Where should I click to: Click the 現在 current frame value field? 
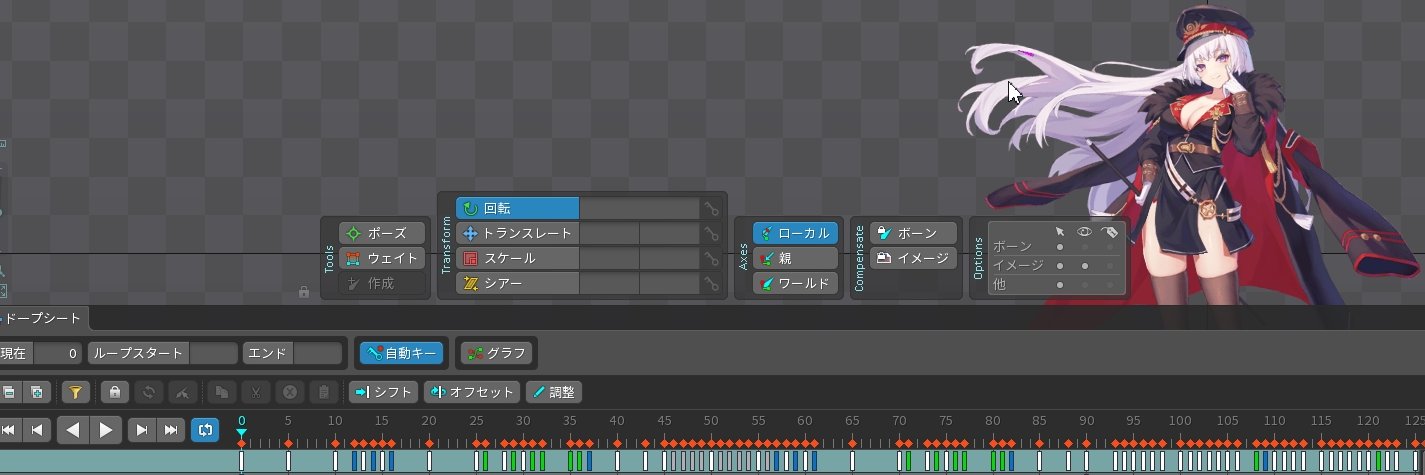(58, 353)
